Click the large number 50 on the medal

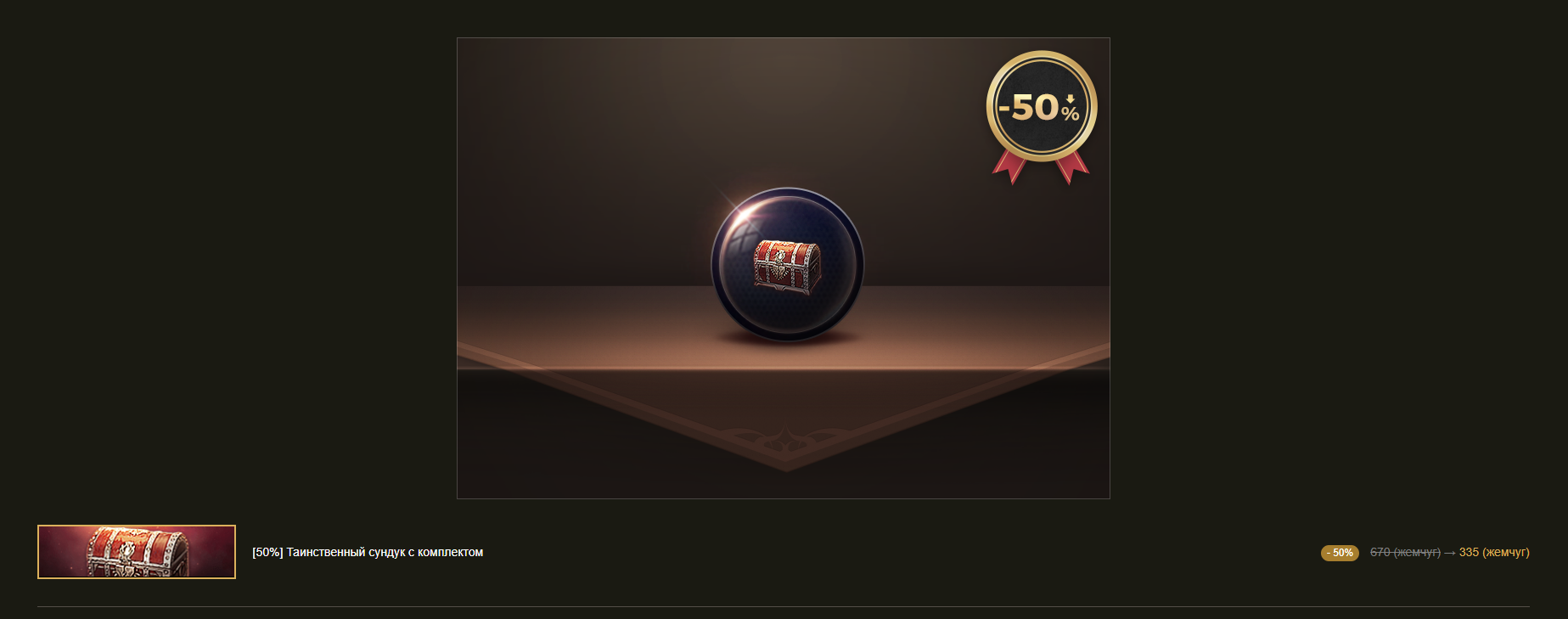pyautogui.click(x=1035, y=108)
